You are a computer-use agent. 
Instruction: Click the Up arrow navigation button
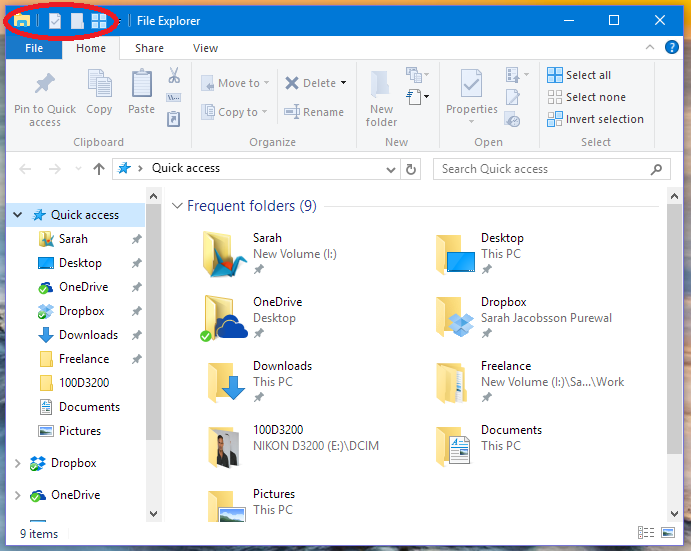[98, 169]
